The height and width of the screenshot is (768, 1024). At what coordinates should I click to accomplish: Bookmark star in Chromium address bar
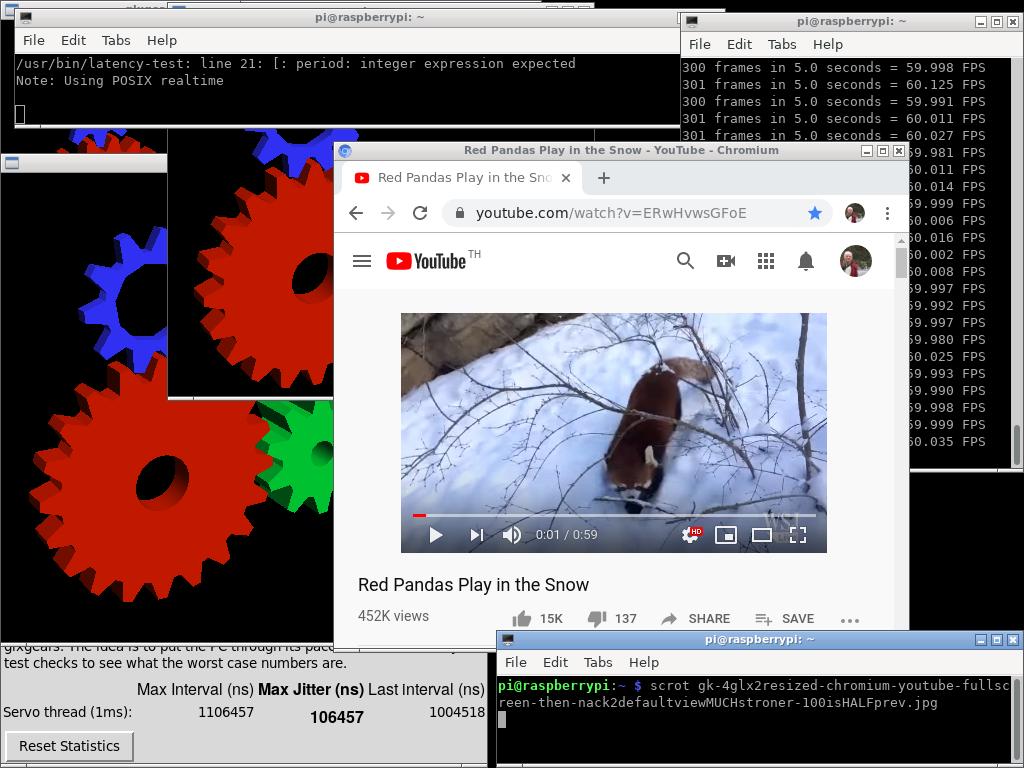[x=814, y=213]
